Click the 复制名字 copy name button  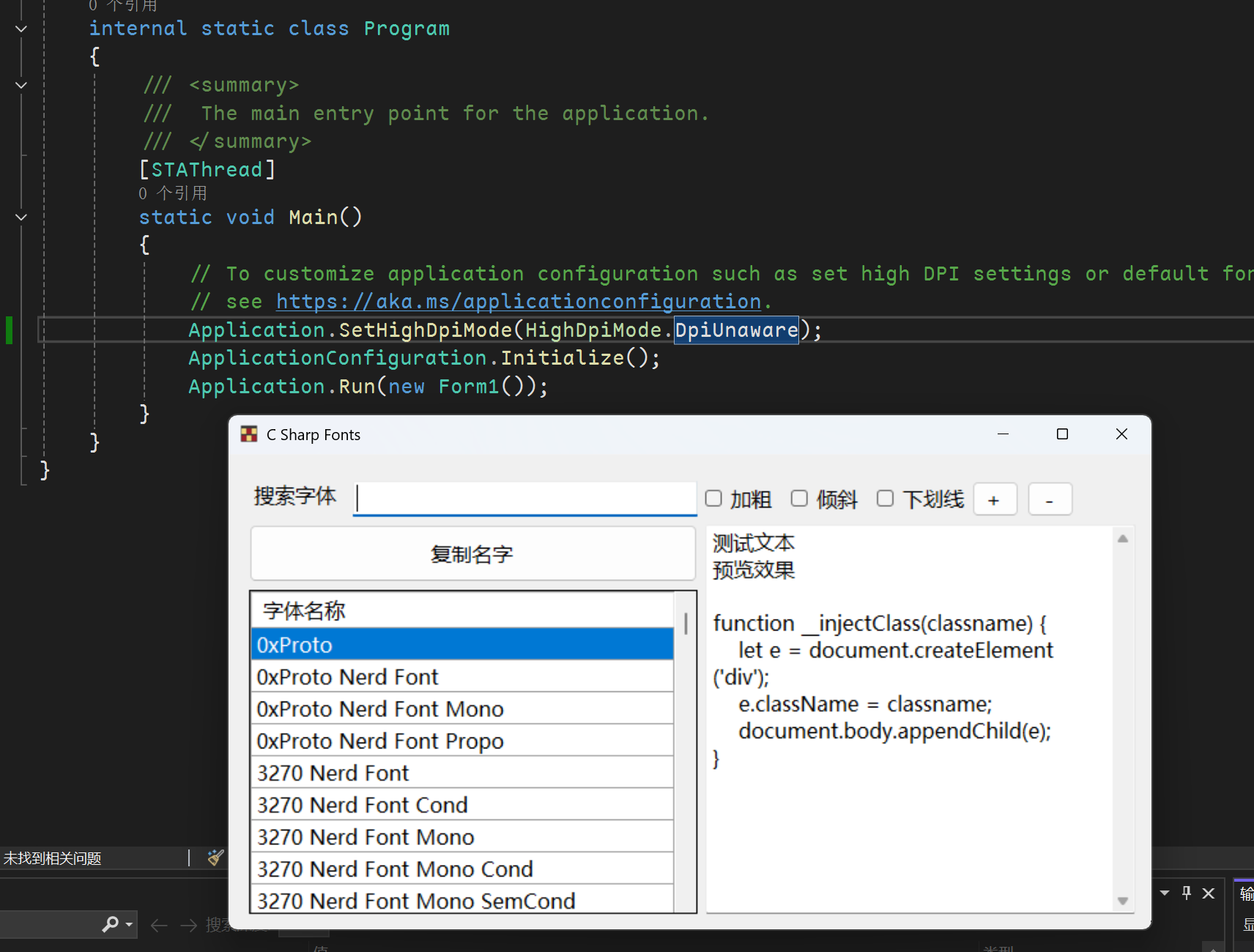(x=472, y=554)
